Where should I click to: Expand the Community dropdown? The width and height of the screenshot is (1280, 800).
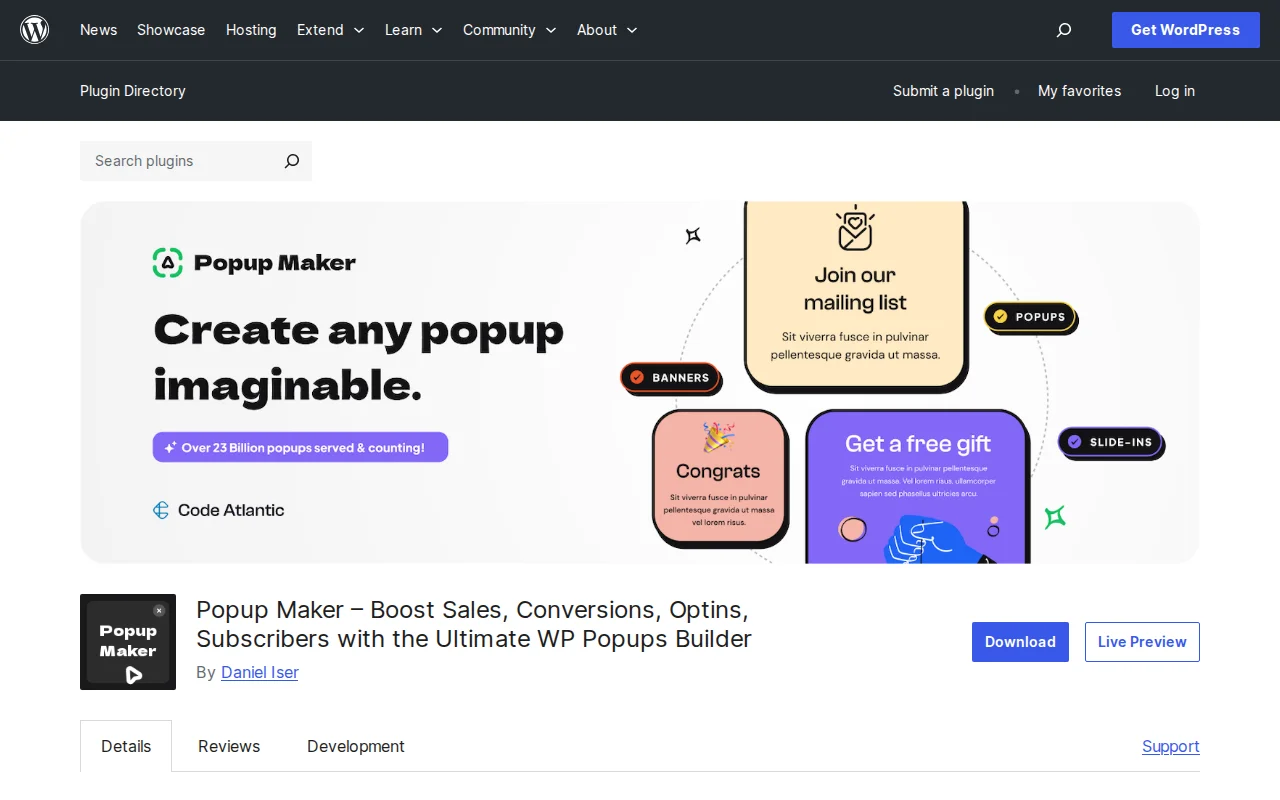tap(509, 30)
